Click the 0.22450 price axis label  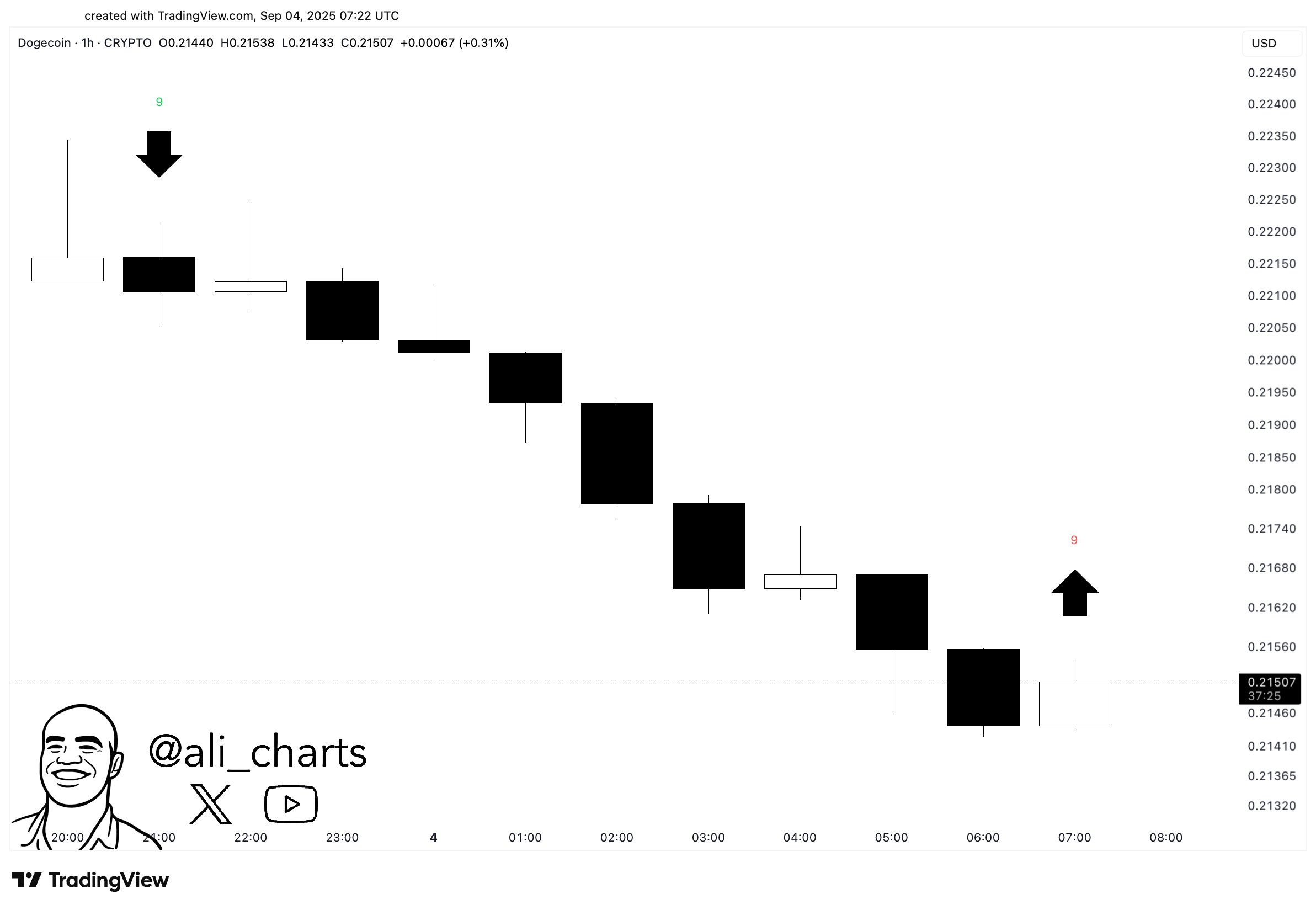click(1271, 73)
